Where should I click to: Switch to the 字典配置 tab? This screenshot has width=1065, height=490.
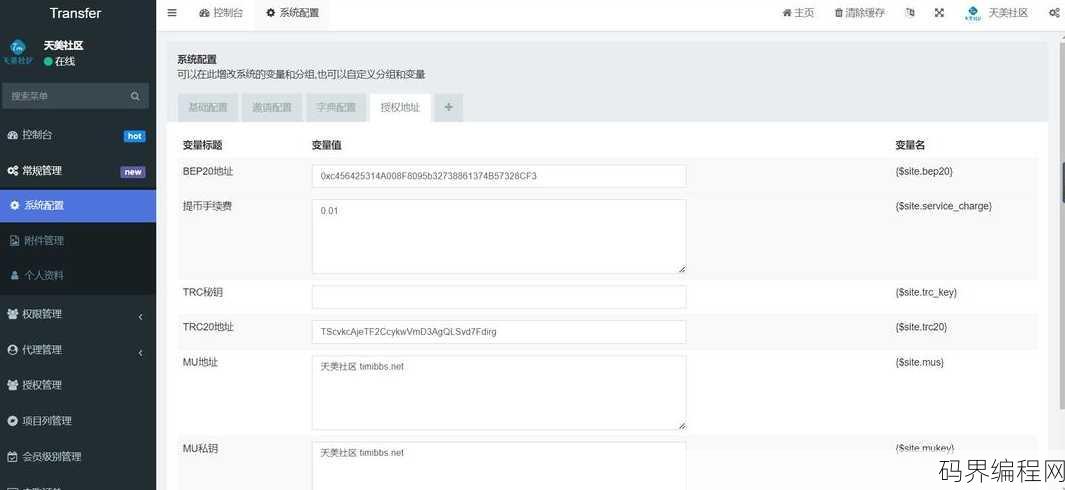pos(336,107)
